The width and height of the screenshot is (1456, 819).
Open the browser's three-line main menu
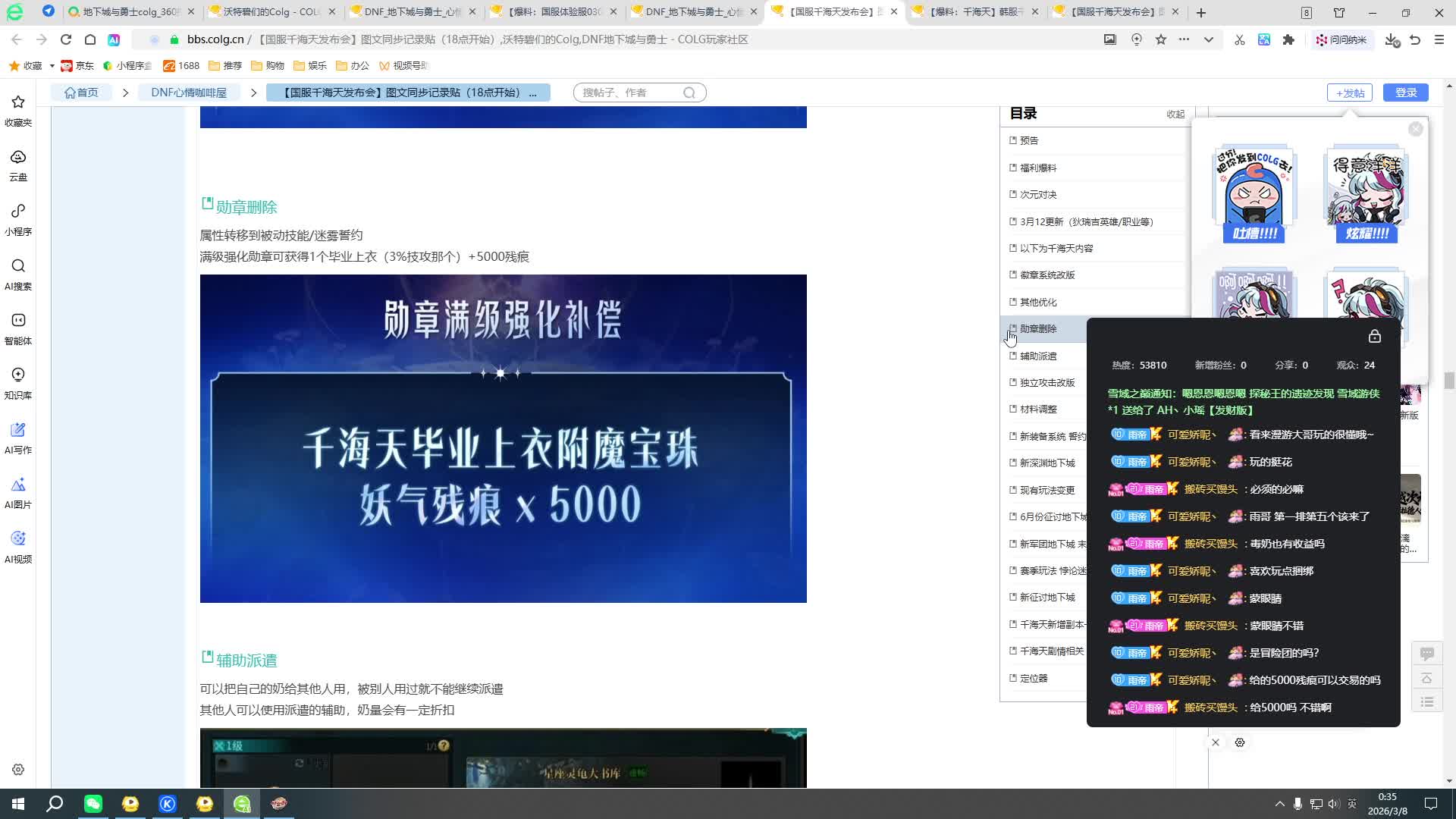1439,39
